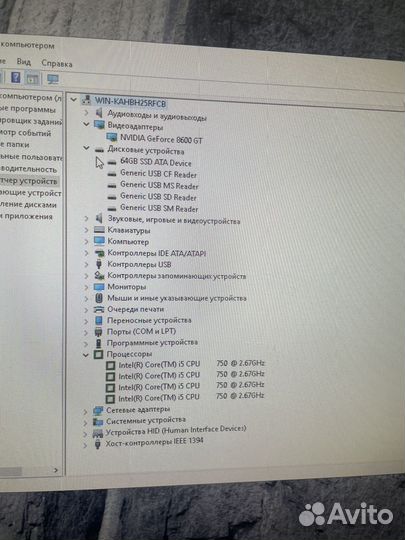Click the Порты (COM и LPT) icon
This screenshot has width=405, height=540.
tap(98, 332)
